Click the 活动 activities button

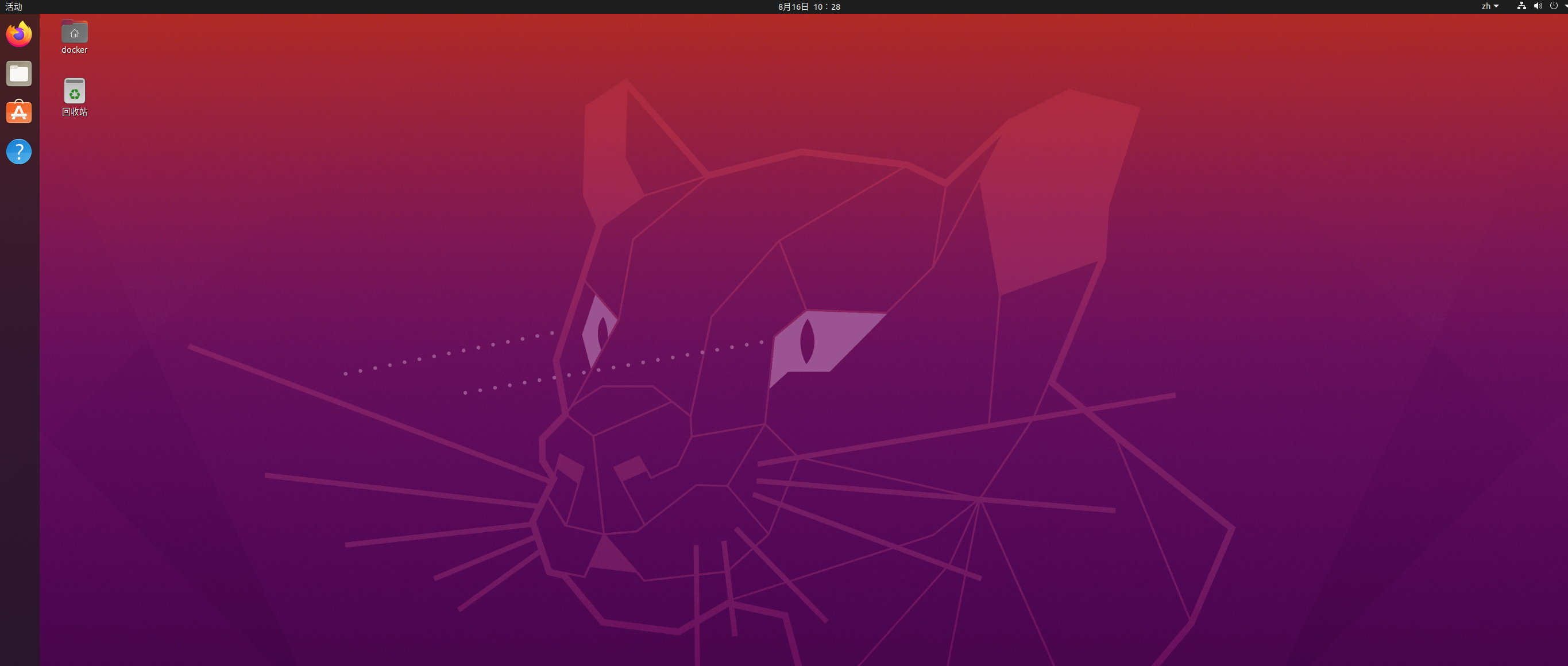tap(13, 7)
